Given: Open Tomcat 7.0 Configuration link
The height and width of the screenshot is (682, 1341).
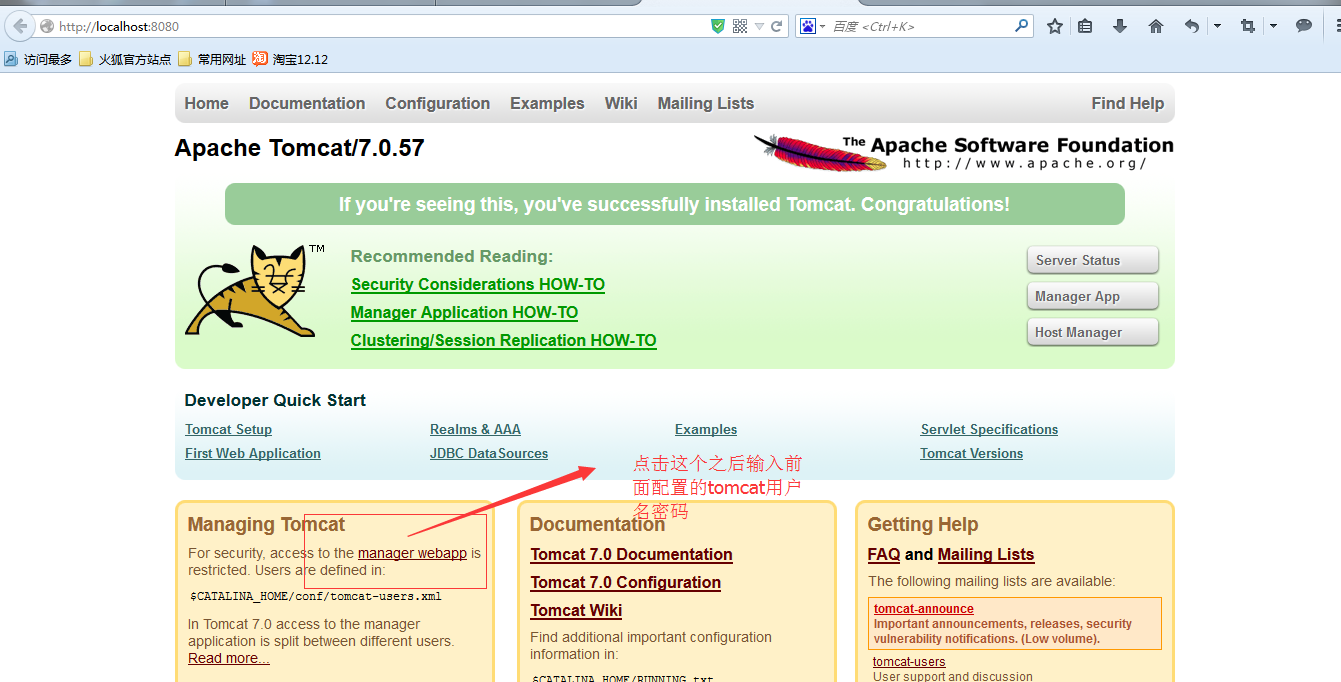Looking at the screenshot, I should coord(625,582).
